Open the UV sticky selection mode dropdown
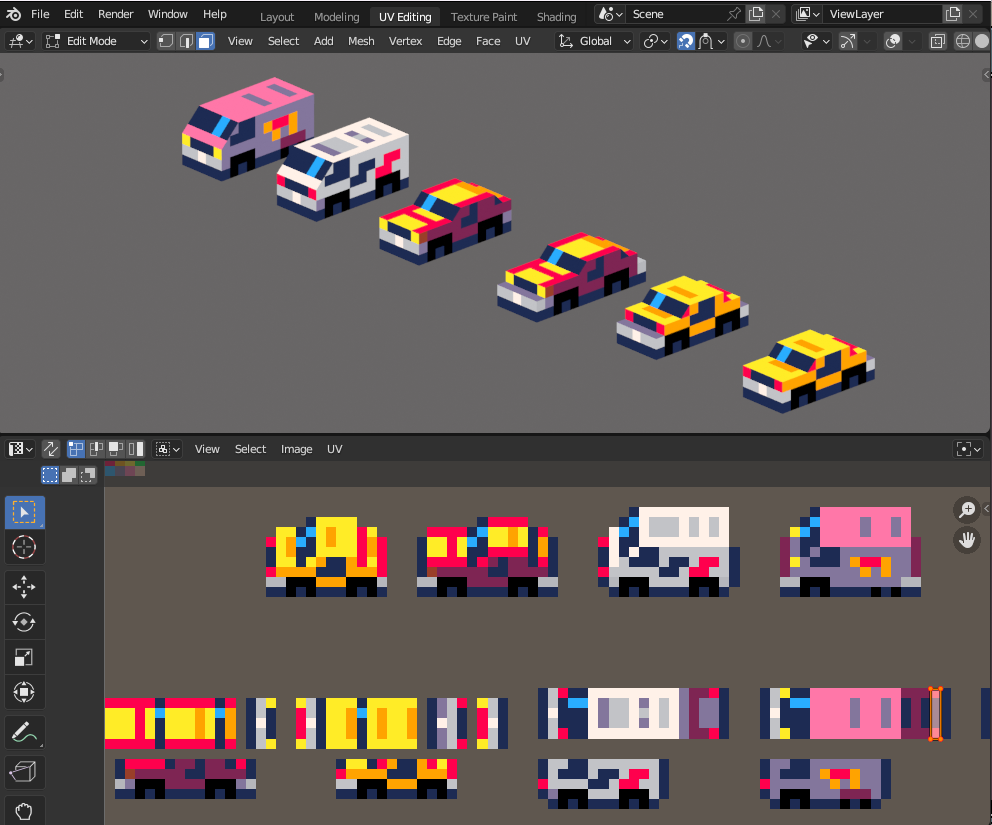This screenshot has width=992, height=825. coord(168,449)
